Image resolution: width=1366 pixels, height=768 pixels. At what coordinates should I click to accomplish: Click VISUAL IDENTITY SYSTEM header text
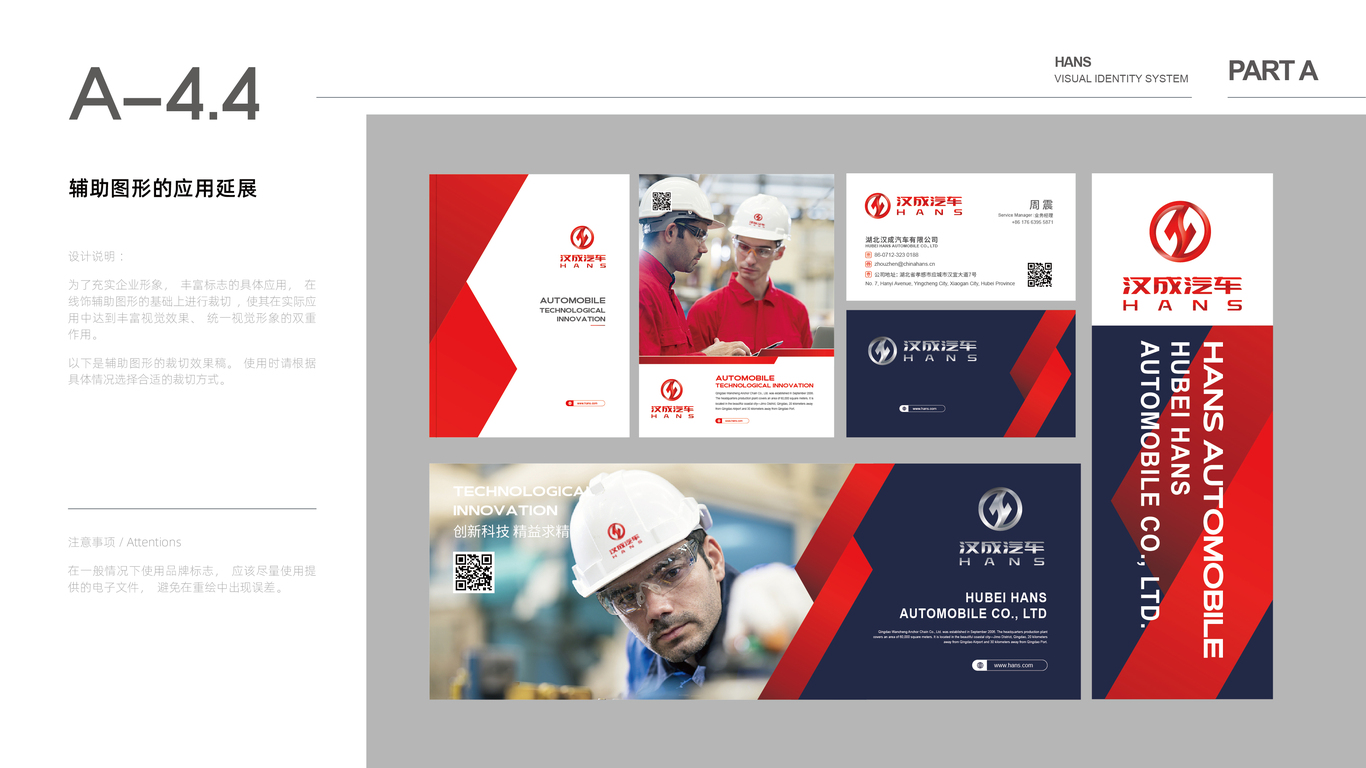click(1121, 78)
